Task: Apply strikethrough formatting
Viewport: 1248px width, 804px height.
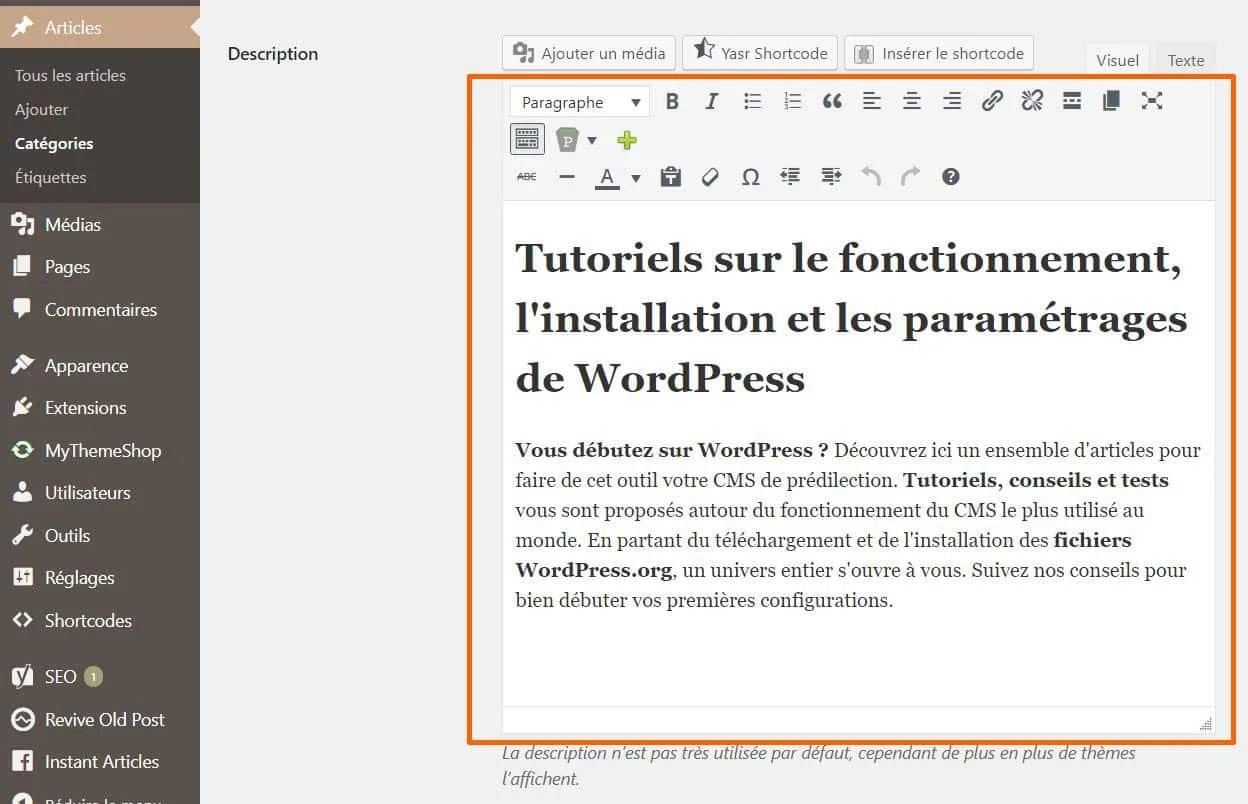Action: coord(527,177)
